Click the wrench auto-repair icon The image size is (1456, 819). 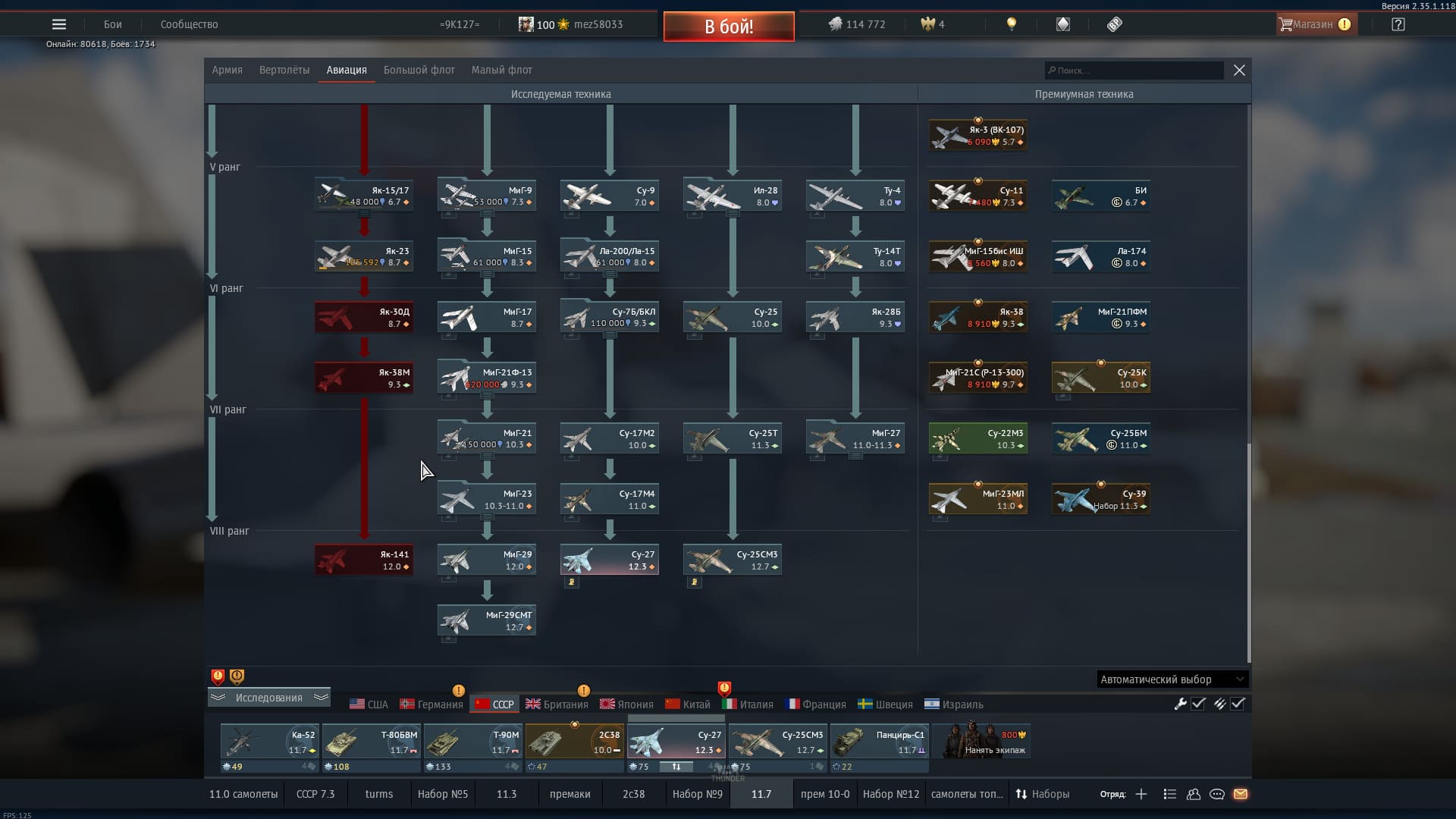(1180, 704)
